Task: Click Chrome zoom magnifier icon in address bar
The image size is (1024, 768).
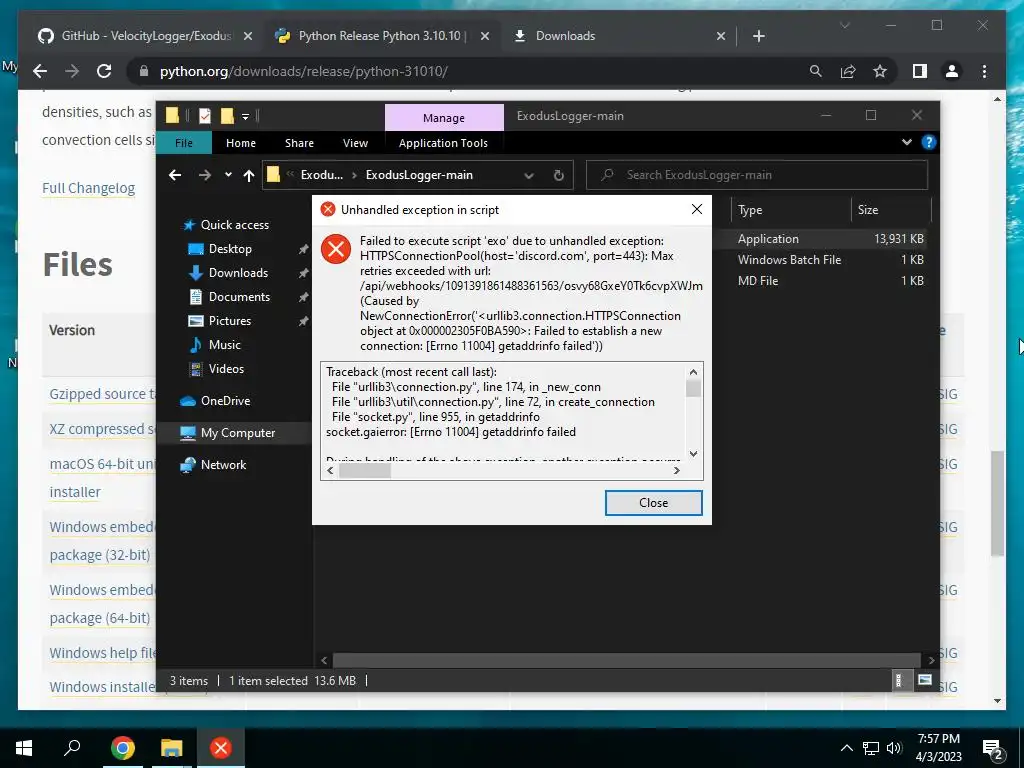Action: point(816,71)
